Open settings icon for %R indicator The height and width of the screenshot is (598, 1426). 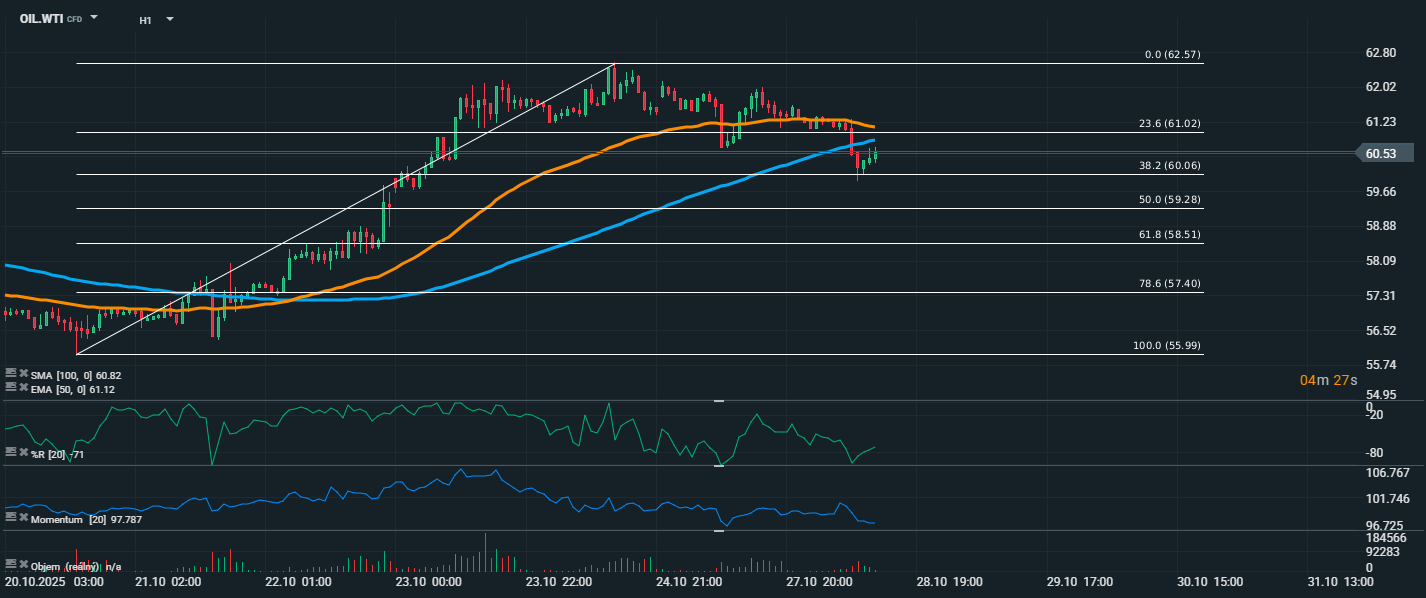(11, 453)
